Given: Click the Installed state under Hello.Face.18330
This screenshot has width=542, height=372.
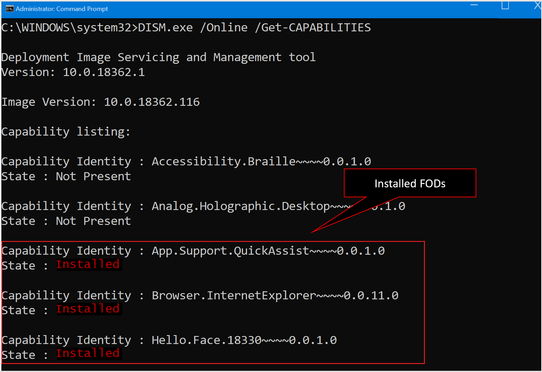Looking at the screenshot, I should tap(88, 353).
